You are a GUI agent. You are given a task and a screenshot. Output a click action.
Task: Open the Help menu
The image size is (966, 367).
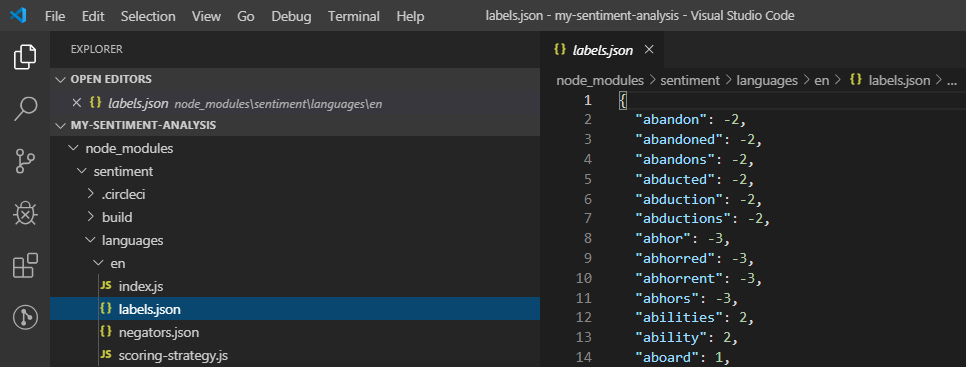(x=410, y=16)
